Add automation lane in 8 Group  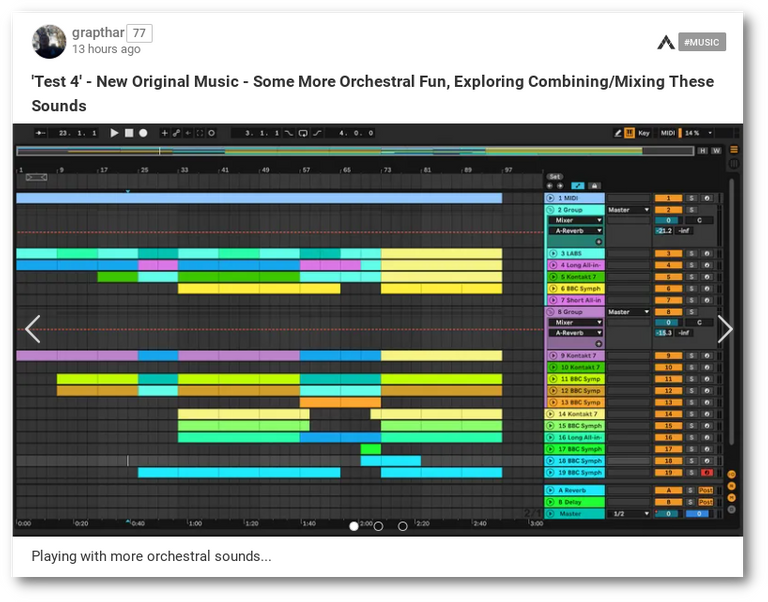599,344
